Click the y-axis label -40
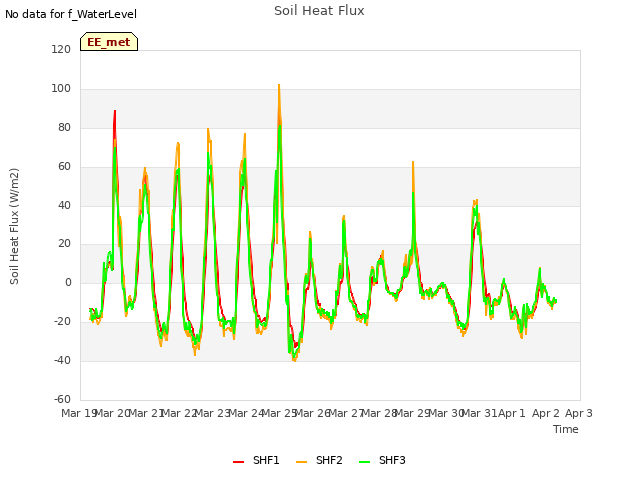Image resolution: width=640 pixels, height=480 pixels. pyautogui.click(x=62, y=360)
